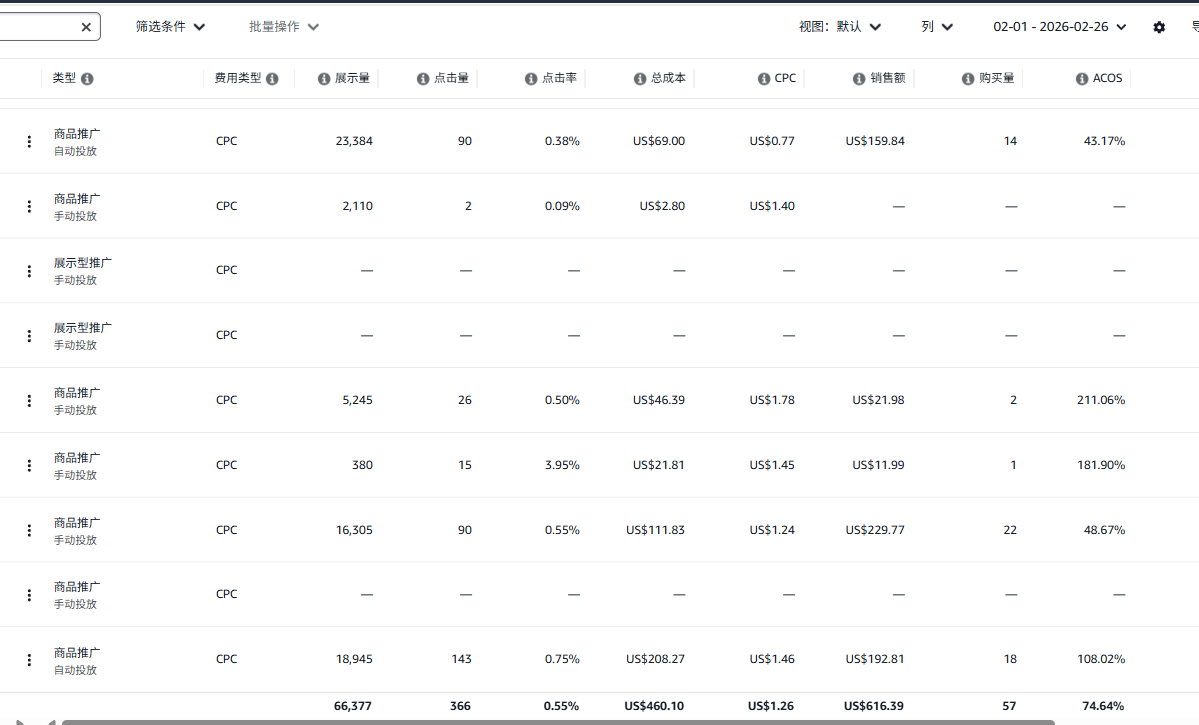
Task: Expand the 筛选条件 filter dropdown
Action: tap(170, 27)
